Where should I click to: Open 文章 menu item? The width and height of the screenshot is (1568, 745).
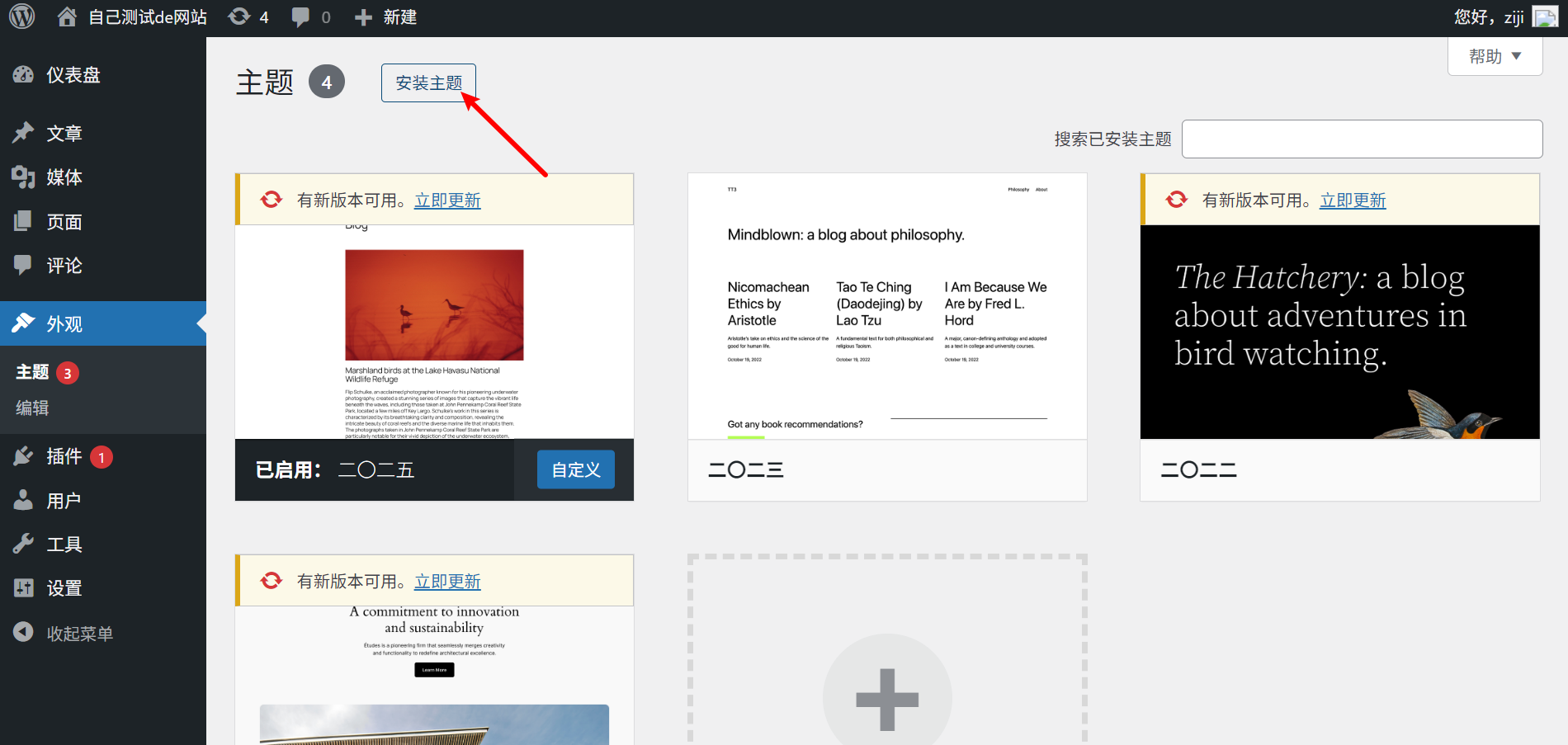point(103,133)
